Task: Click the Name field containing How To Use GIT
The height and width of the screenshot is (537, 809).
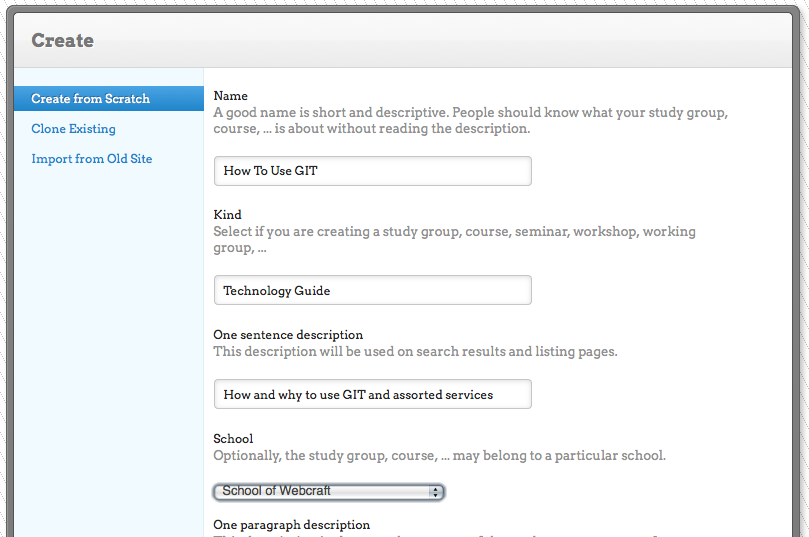Action: (x=372, y=171)
